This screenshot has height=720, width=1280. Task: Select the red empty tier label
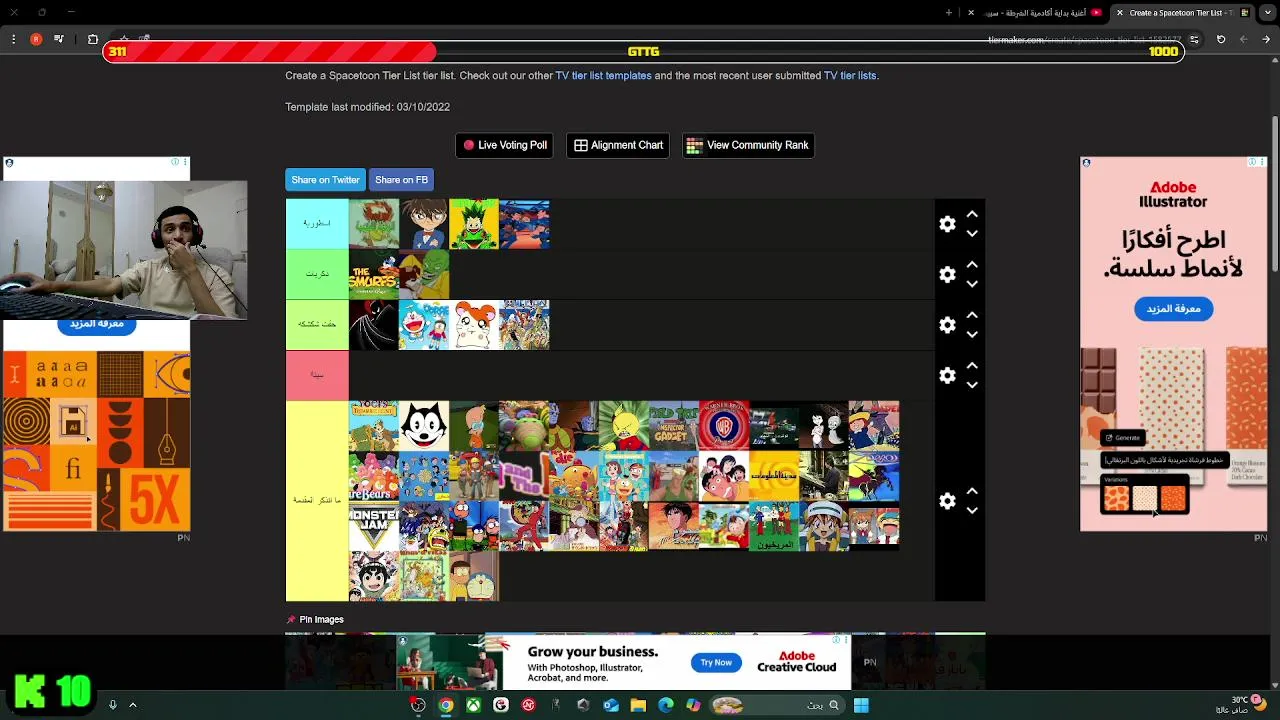pyautogui.click(x=317, y=375)
